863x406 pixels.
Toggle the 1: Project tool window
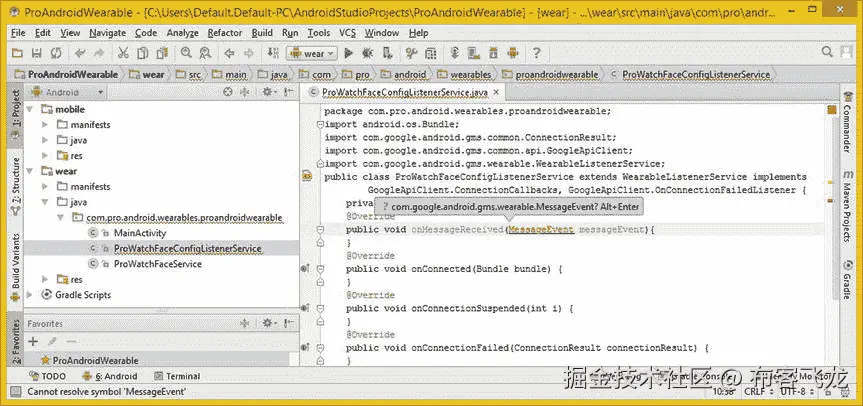click(16, 114)
